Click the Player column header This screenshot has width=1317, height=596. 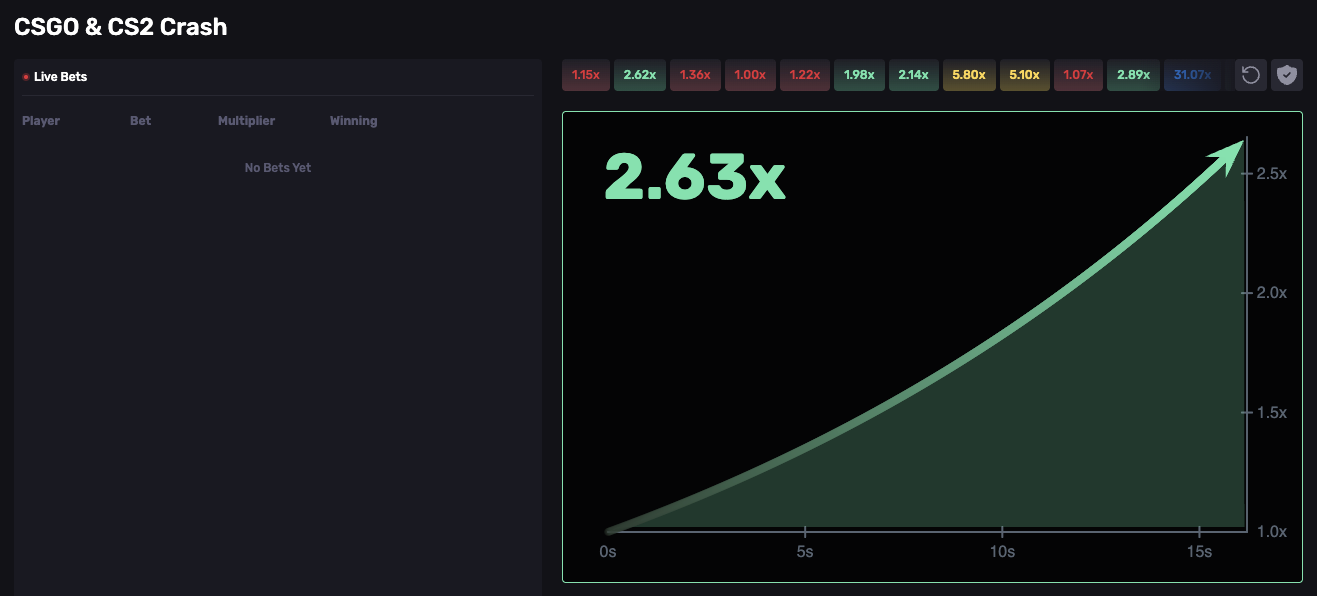[41, 121]
